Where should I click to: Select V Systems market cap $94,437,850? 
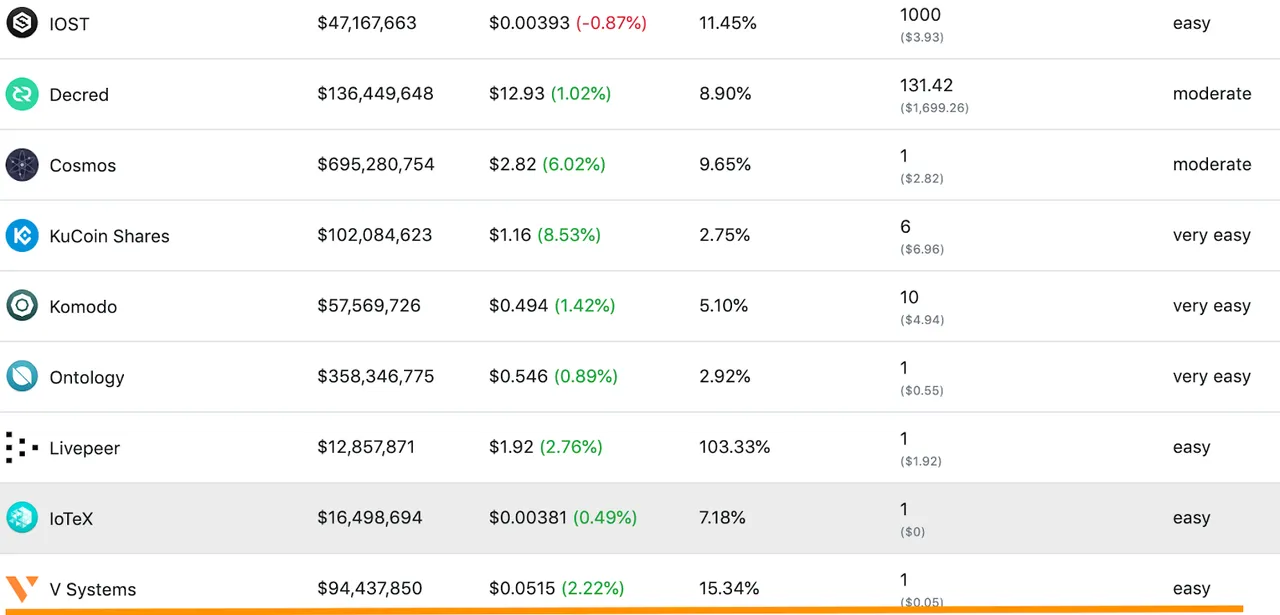[x=370, y=588]
